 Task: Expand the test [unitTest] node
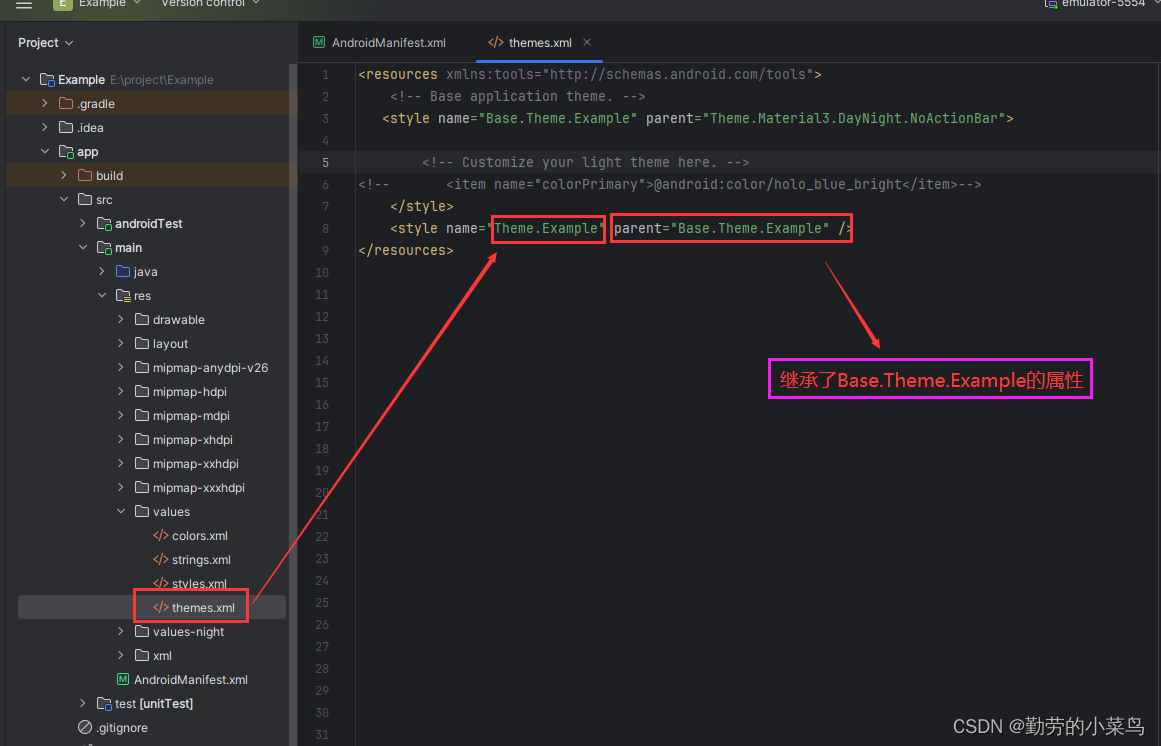(81, 703)
